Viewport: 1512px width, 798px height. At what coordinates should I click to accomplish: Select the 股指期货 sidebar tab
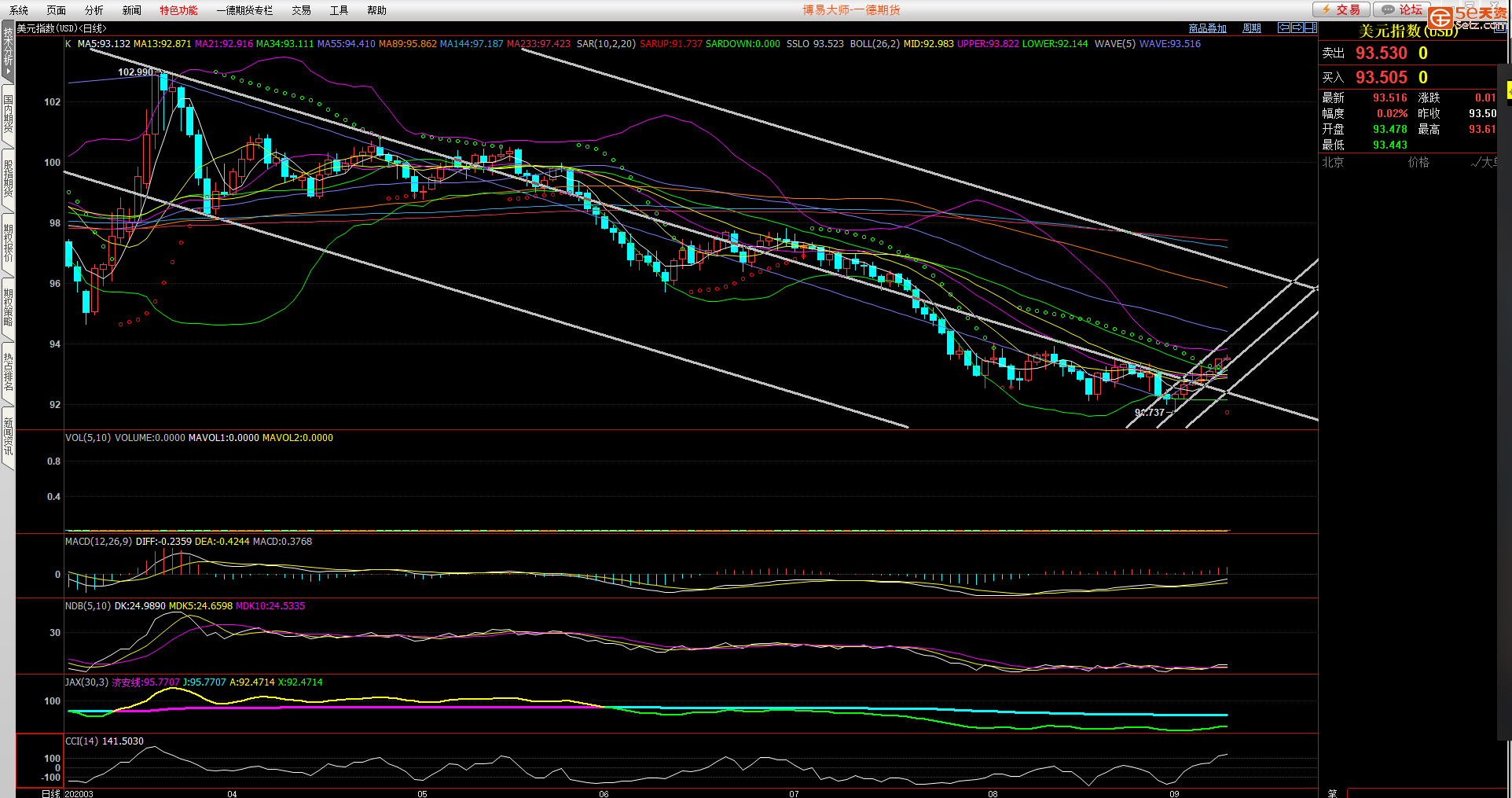tap(8, 178)
